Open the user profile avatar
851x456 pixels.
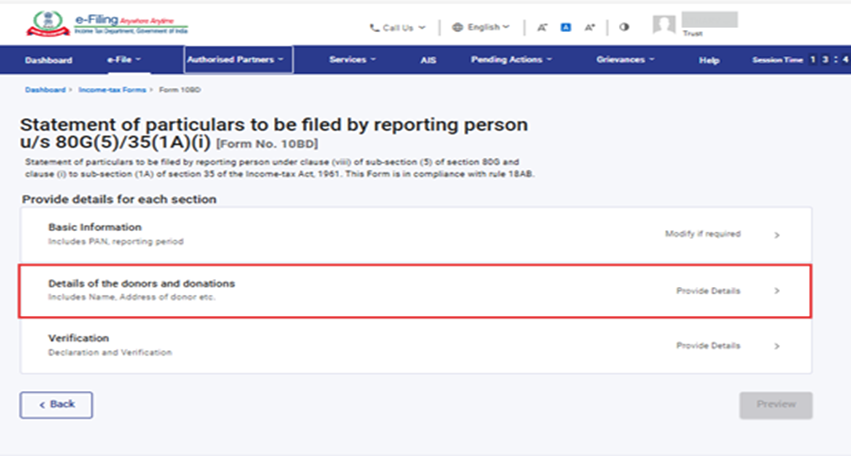664,26
